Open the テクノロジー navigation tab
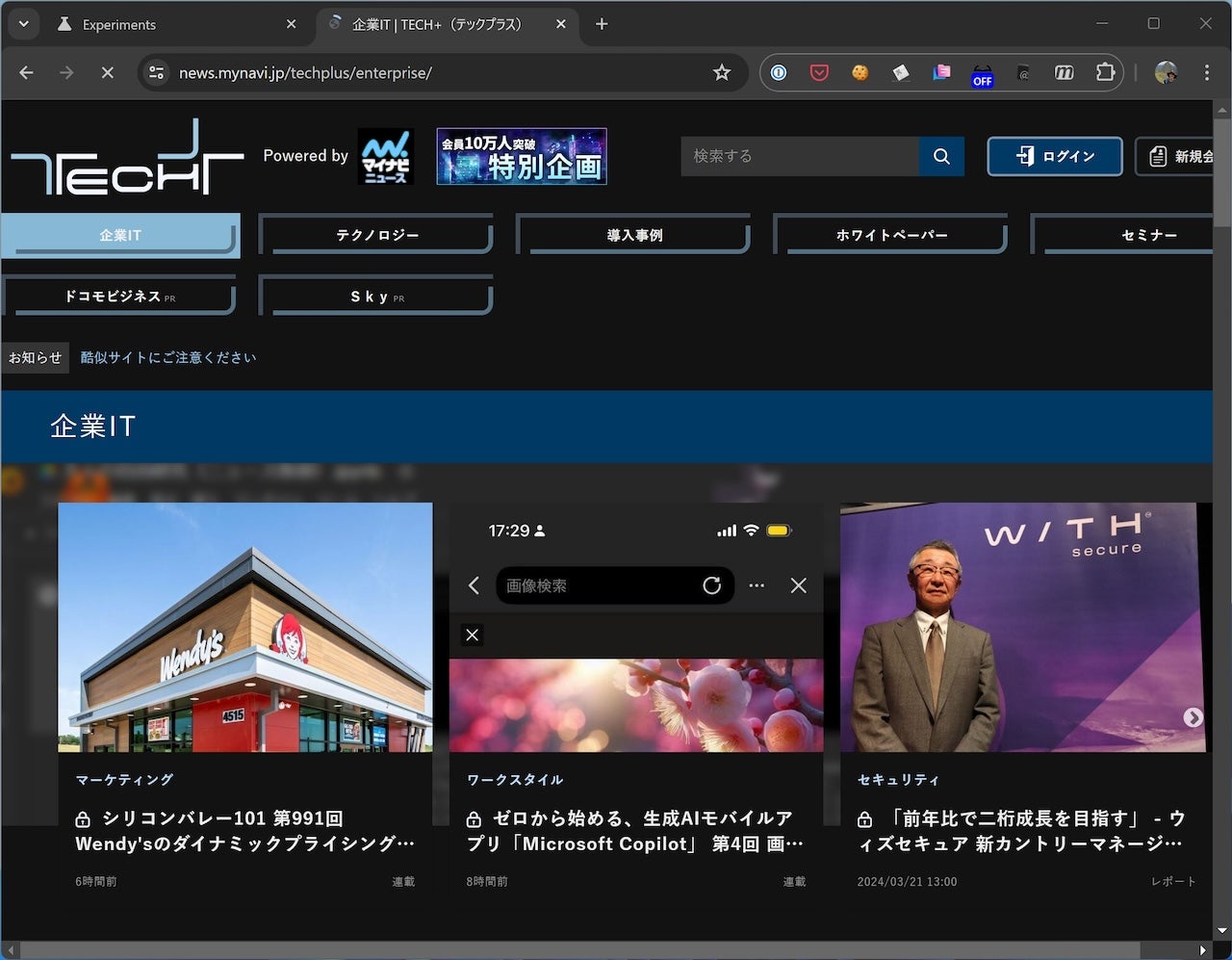This screenshot has height=960, width=1232. coord(376,235)
